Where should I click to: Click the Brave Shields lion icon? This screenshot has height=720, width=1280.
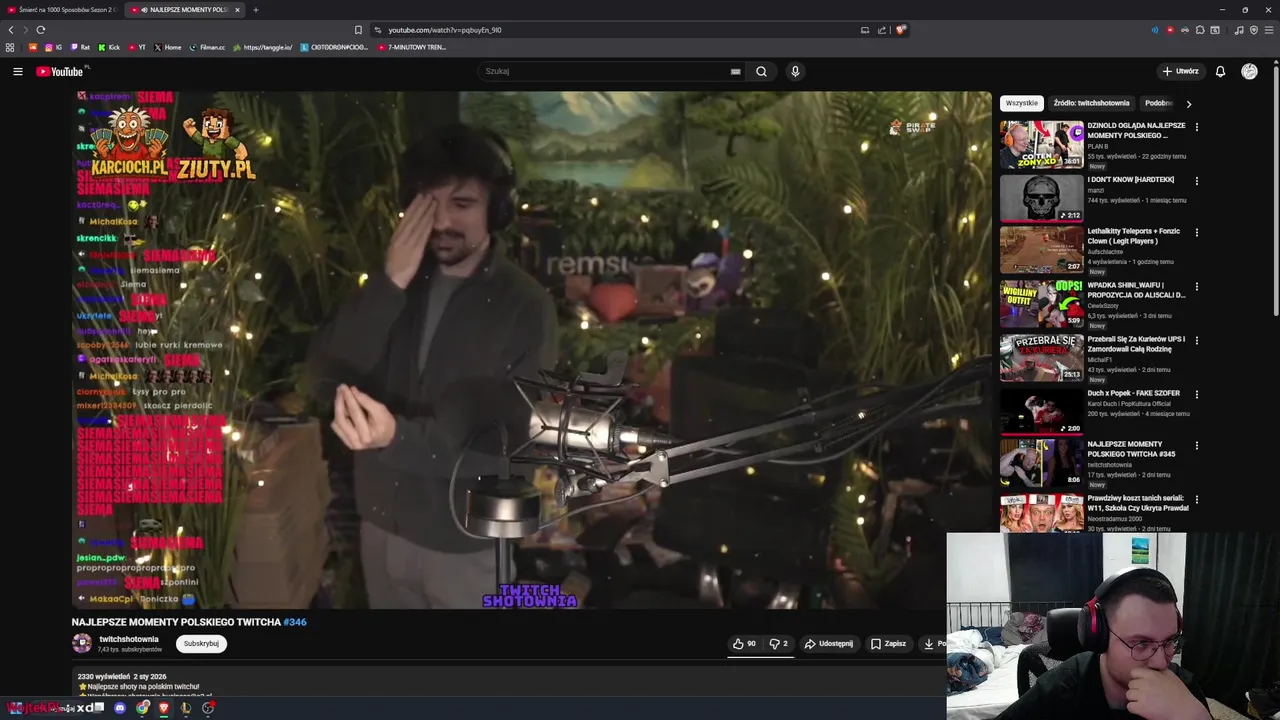coord(901,30)
